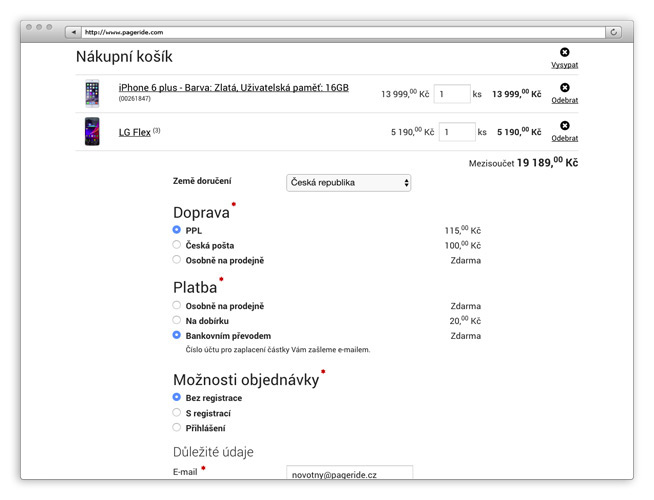Choose Na dobírku payment method
This screenshot has width=654, height=500.
coord(177,321)
